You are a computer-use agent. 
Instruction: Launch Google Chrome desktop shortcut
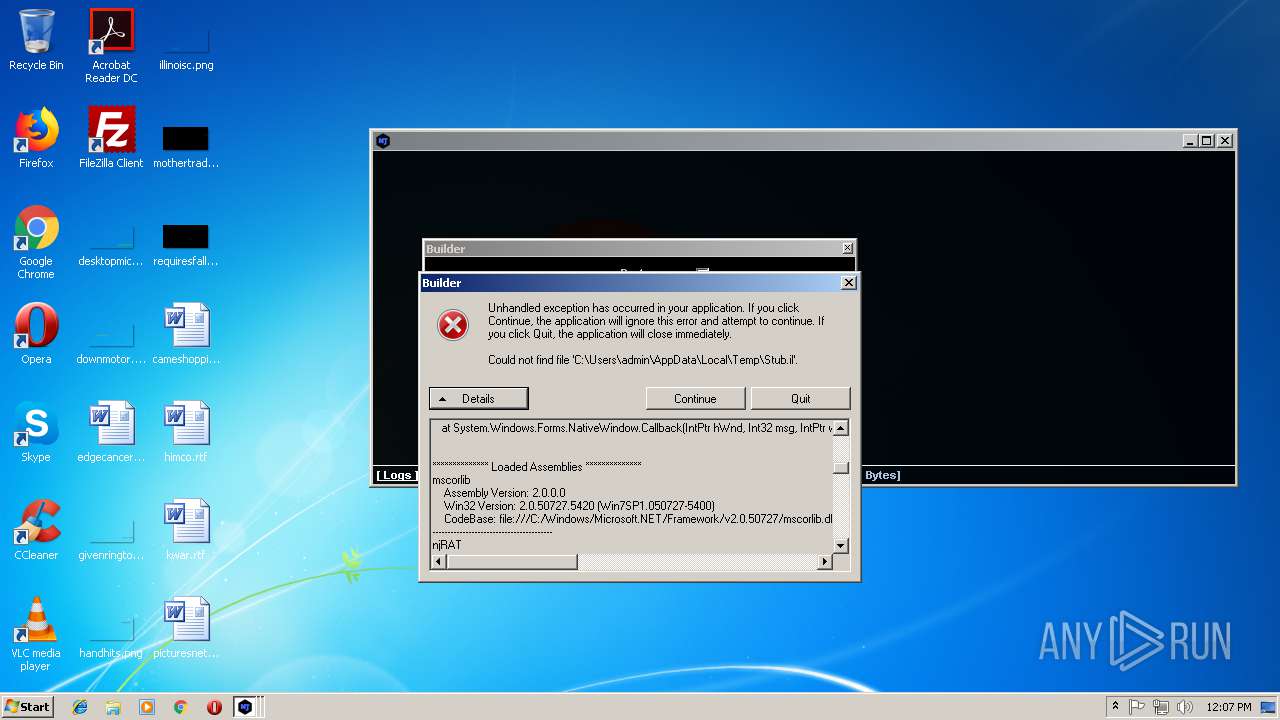point(36,242)
